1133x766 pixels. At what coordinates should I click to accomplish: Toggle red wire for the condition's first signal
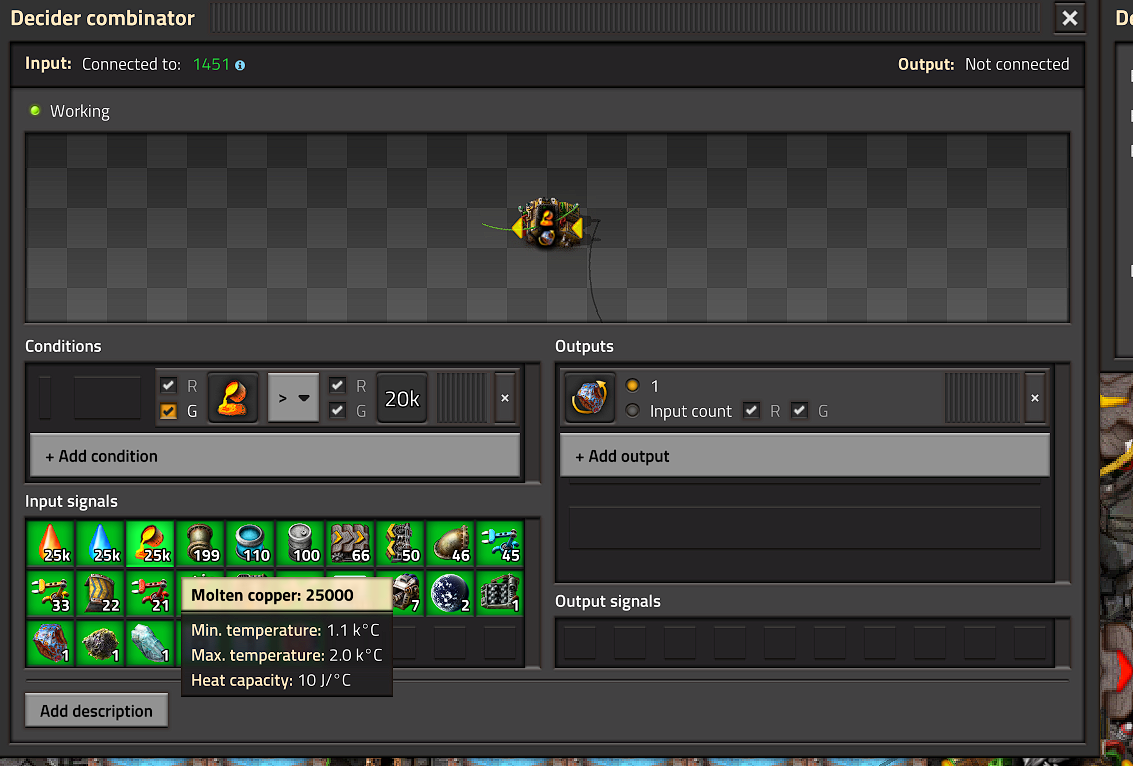pyautogui.click(x=168, y=385)
